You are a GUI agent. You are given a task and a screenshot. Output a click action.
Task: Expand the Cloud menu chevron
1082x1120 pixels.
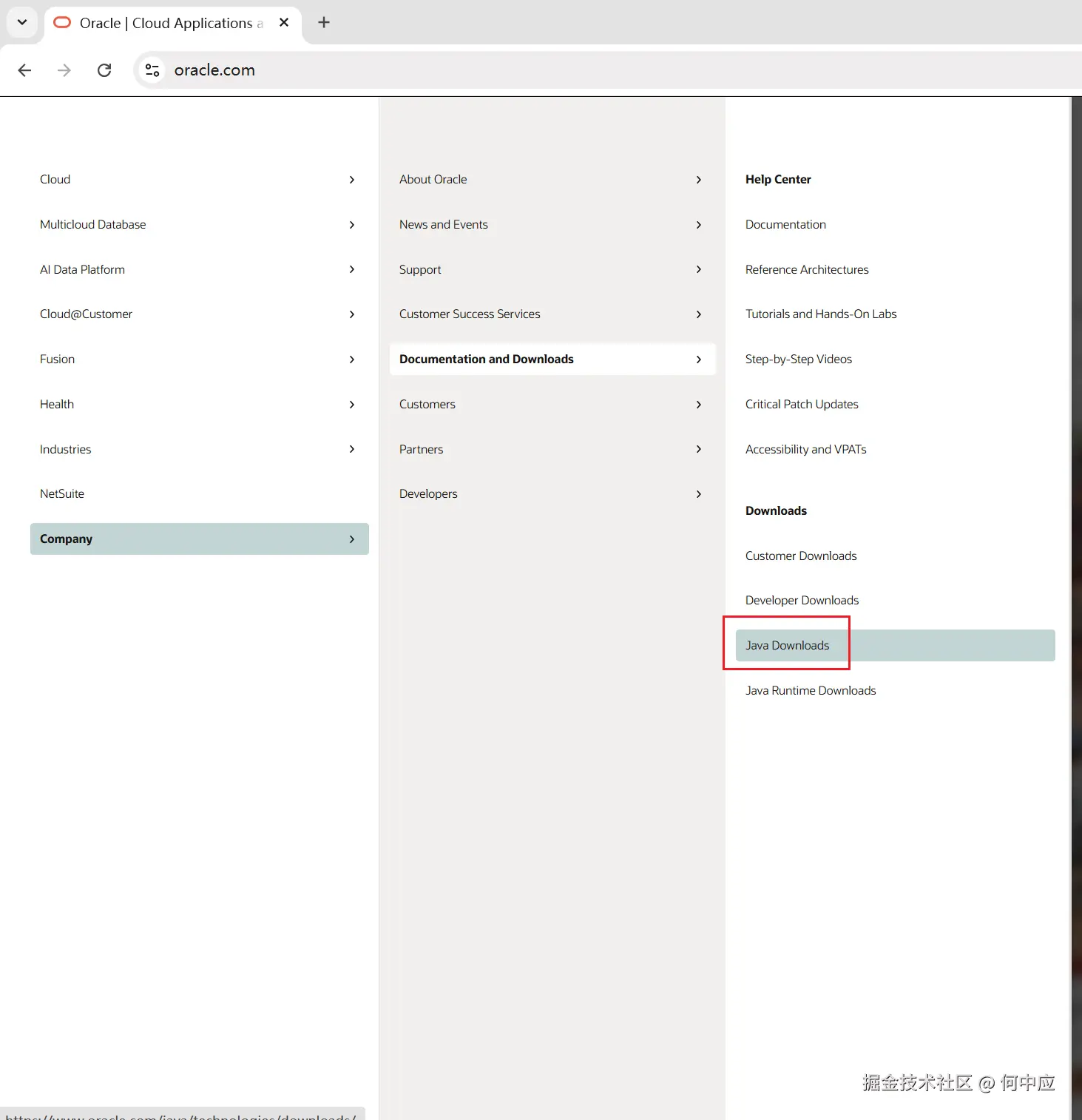(352, 180)
